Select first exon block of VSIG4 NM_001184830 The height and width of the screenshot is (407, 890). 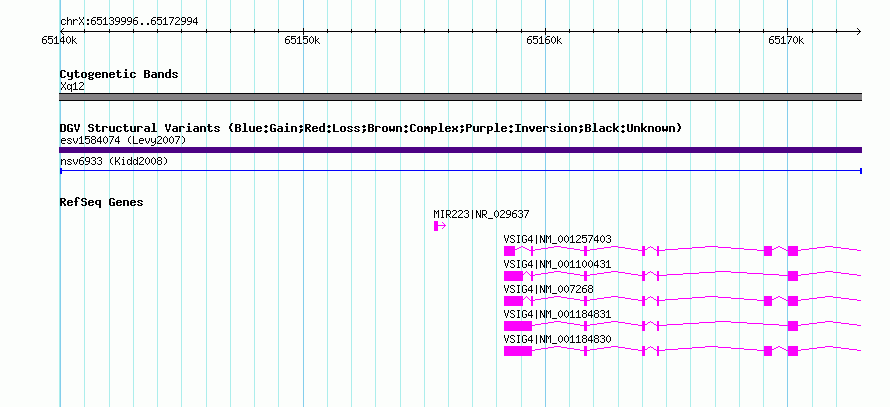point(518,351)
